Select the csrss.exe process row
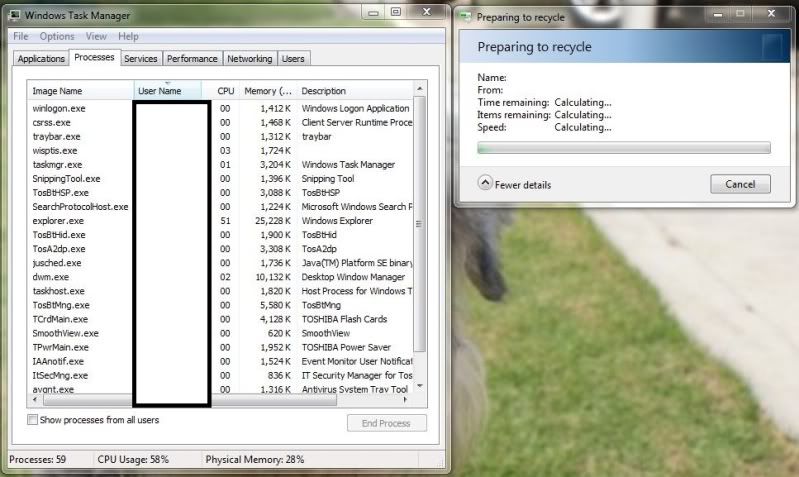This screenshot has width=799, height=477. [220, 122]
